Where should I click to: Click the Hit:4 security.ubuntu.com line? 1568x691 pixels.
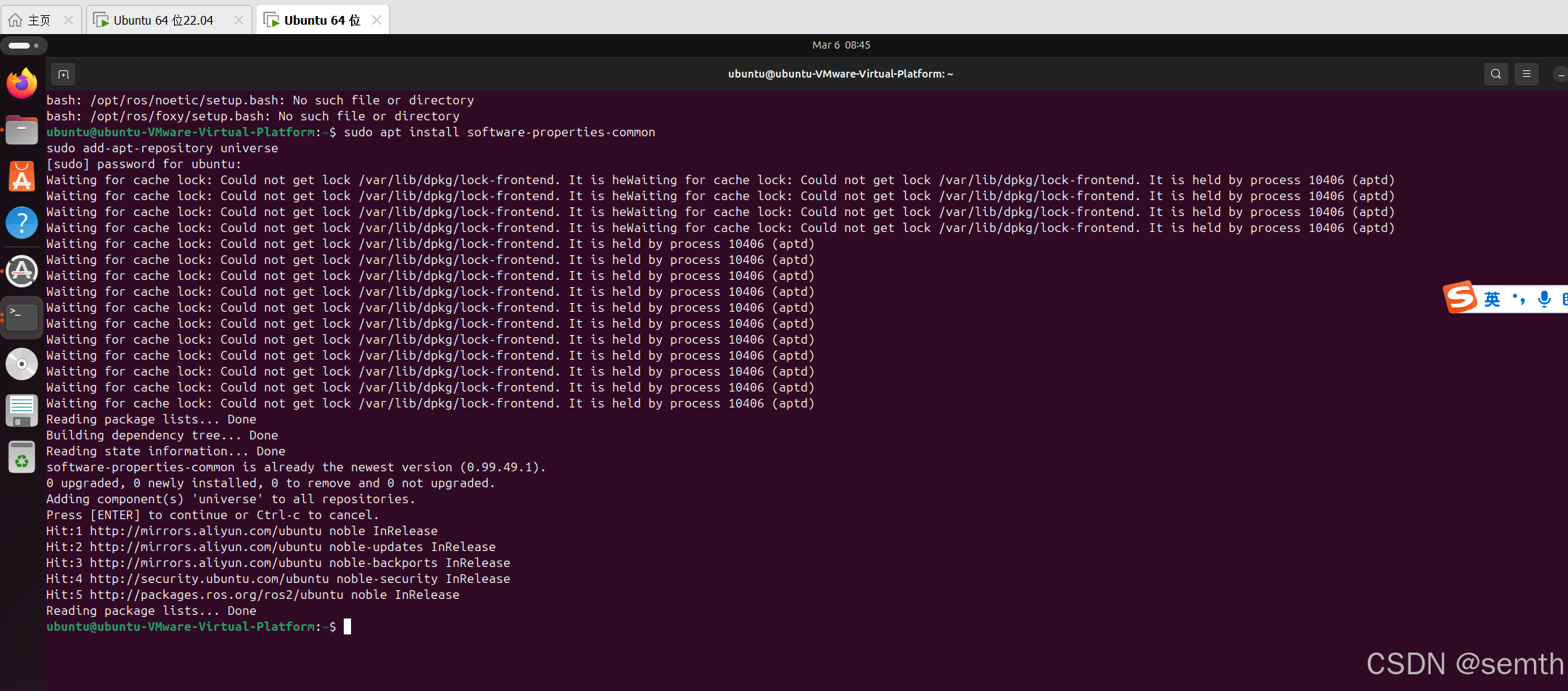point(278,579)
